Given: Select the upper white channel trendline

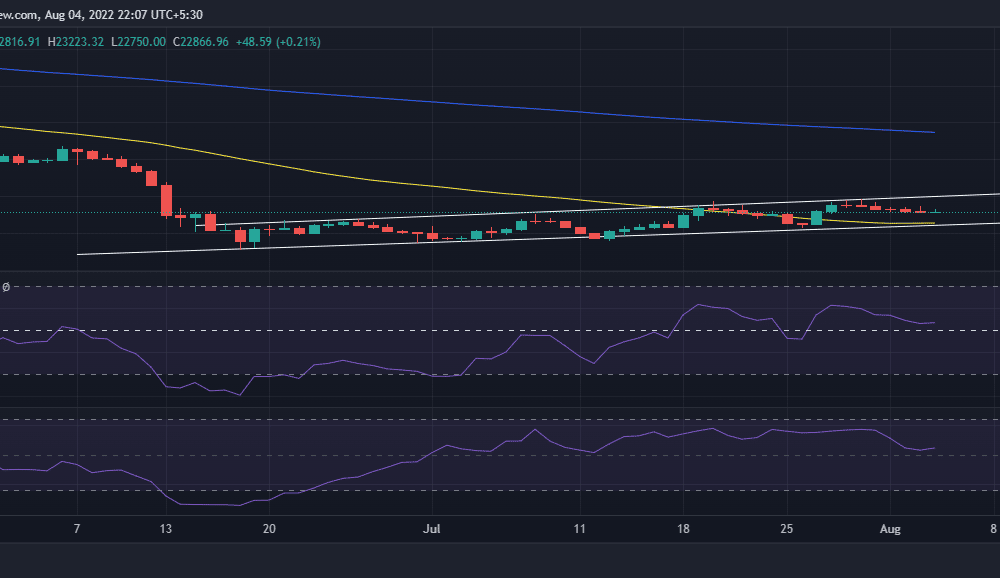Looking at the screenshot, I should [599, 210].
